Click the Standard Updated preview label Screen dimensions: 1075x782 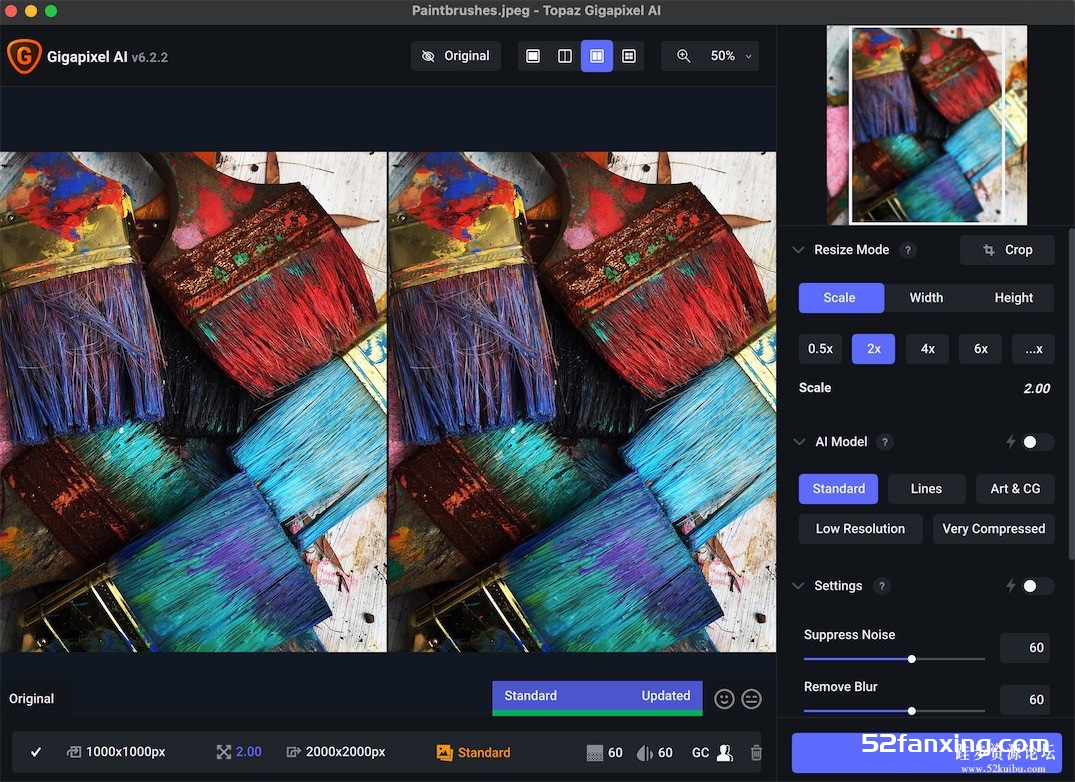597,696
